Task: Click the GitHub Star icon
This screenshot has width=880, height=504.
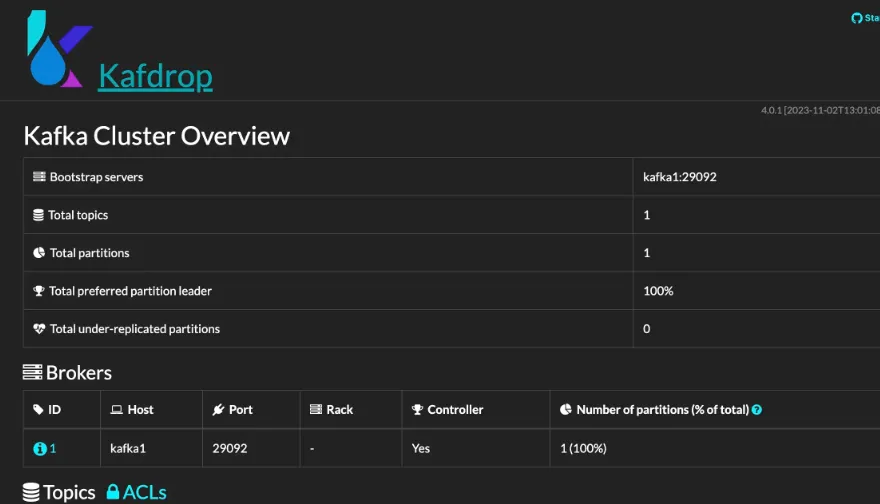Action: click(856, 18)
